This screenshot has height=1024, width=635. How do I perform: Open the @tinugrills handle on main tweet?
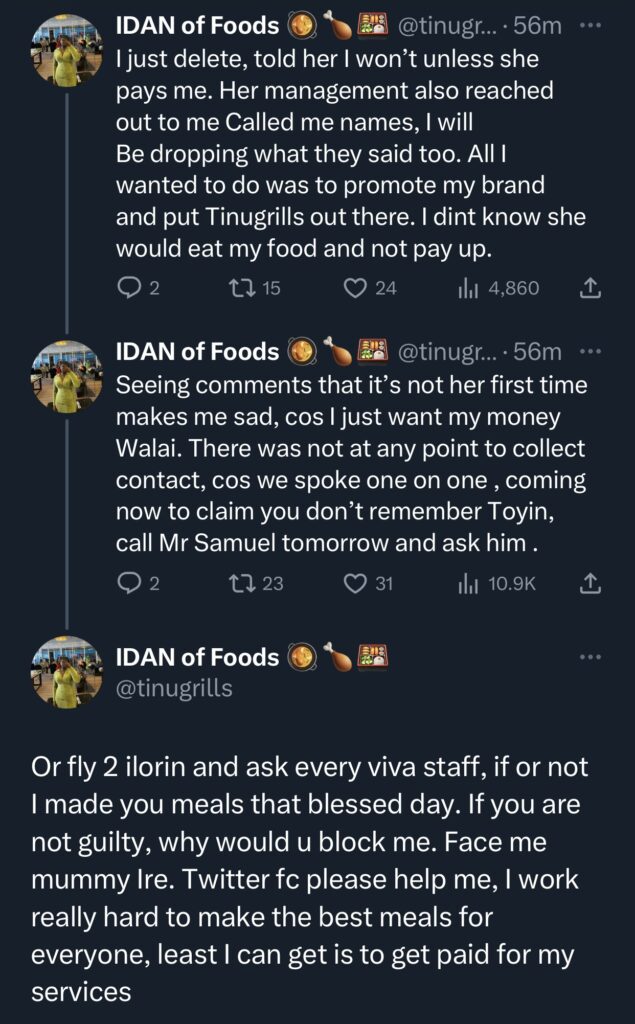coord(174,688)
